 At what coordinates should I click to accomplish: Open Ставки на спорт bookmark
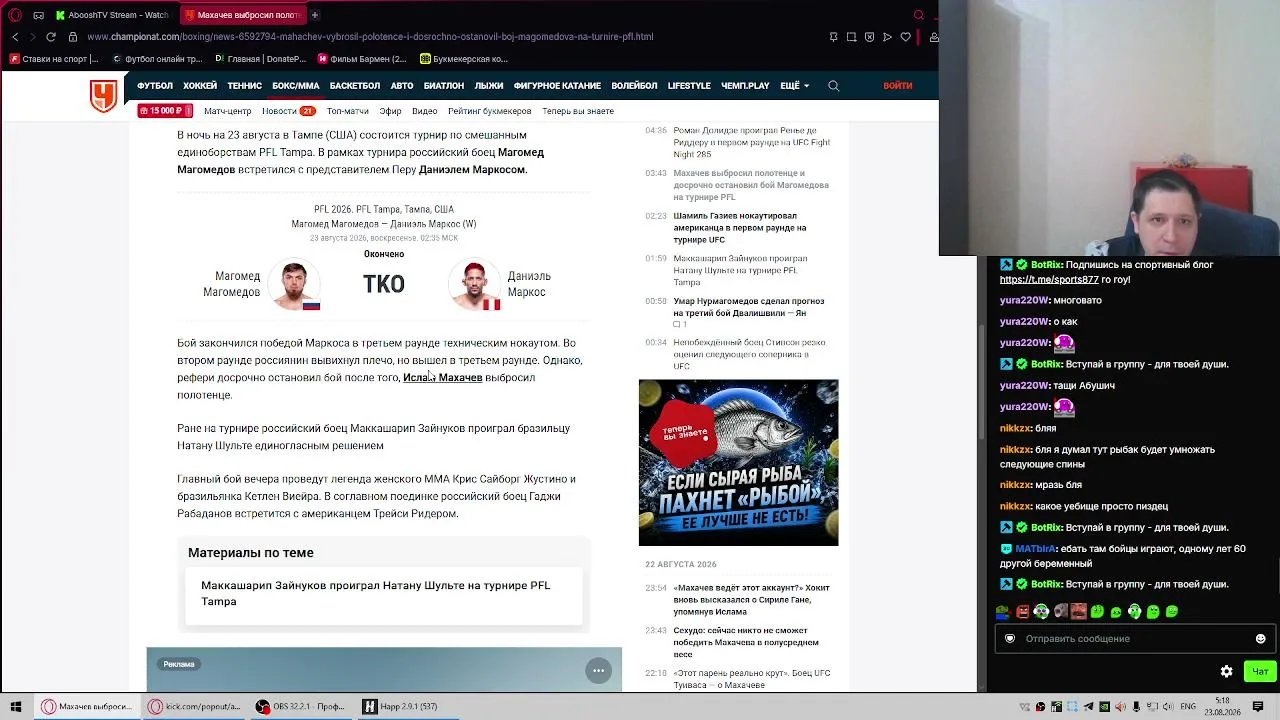(x=54, y=59)
